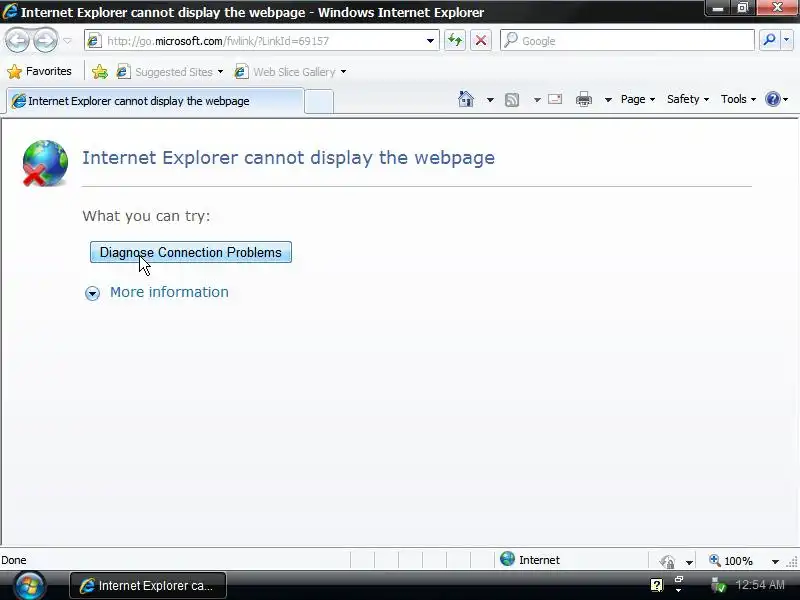Click the 12:54 AM taskbar clock
800x600 pixels.
[760, 585]
